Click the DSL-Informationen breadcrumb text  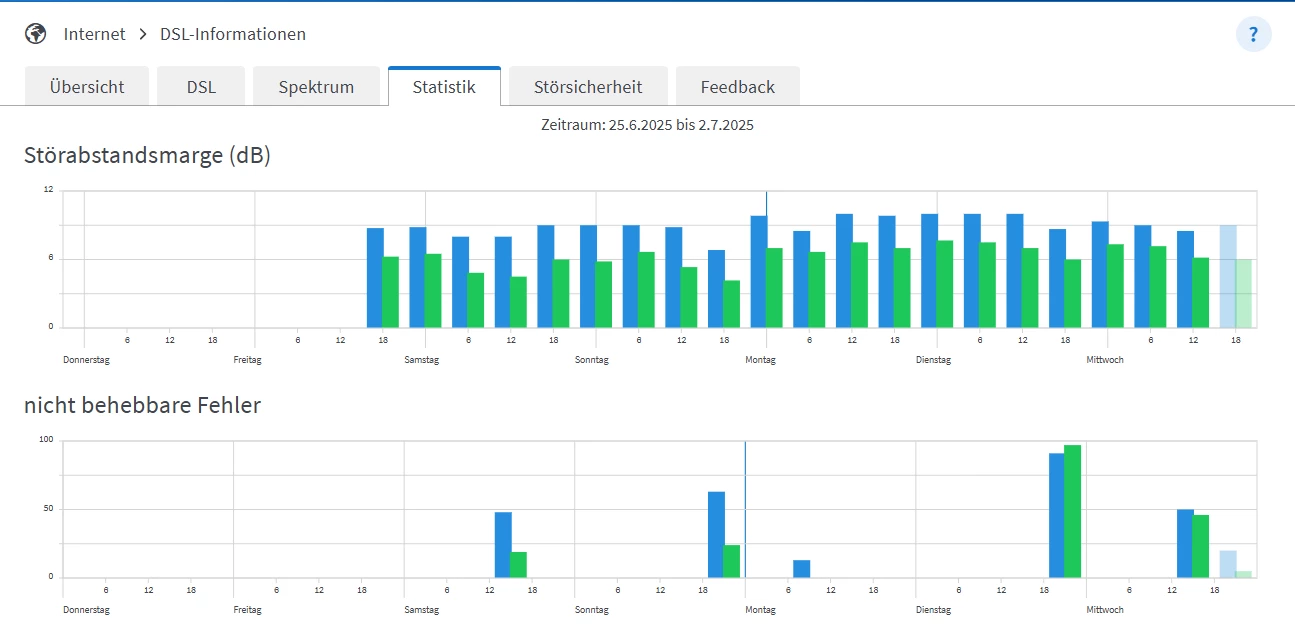[233, 34]
